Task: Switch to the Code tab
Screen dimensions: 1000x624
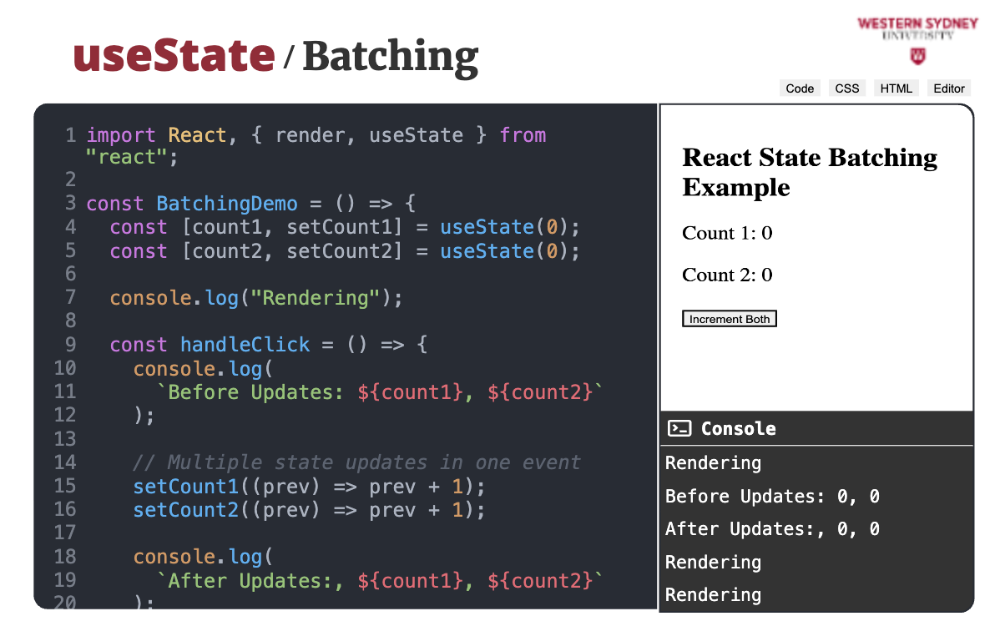Action: 799,88
